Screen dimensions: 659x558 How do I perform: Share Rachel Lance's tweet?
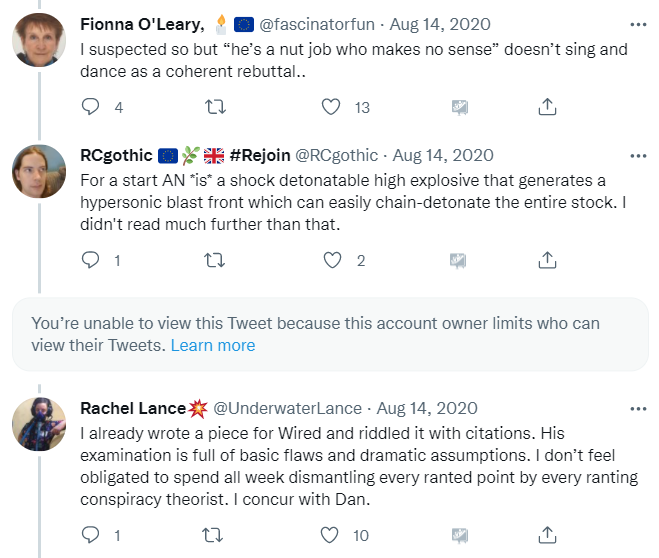(x=547, y=535)
